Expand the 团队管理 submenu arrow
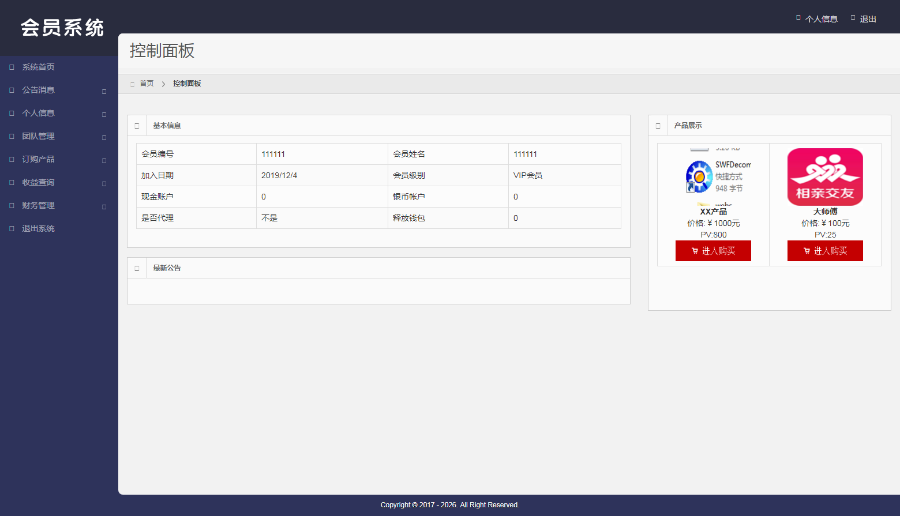900x516 pixels. pos(104,137)
